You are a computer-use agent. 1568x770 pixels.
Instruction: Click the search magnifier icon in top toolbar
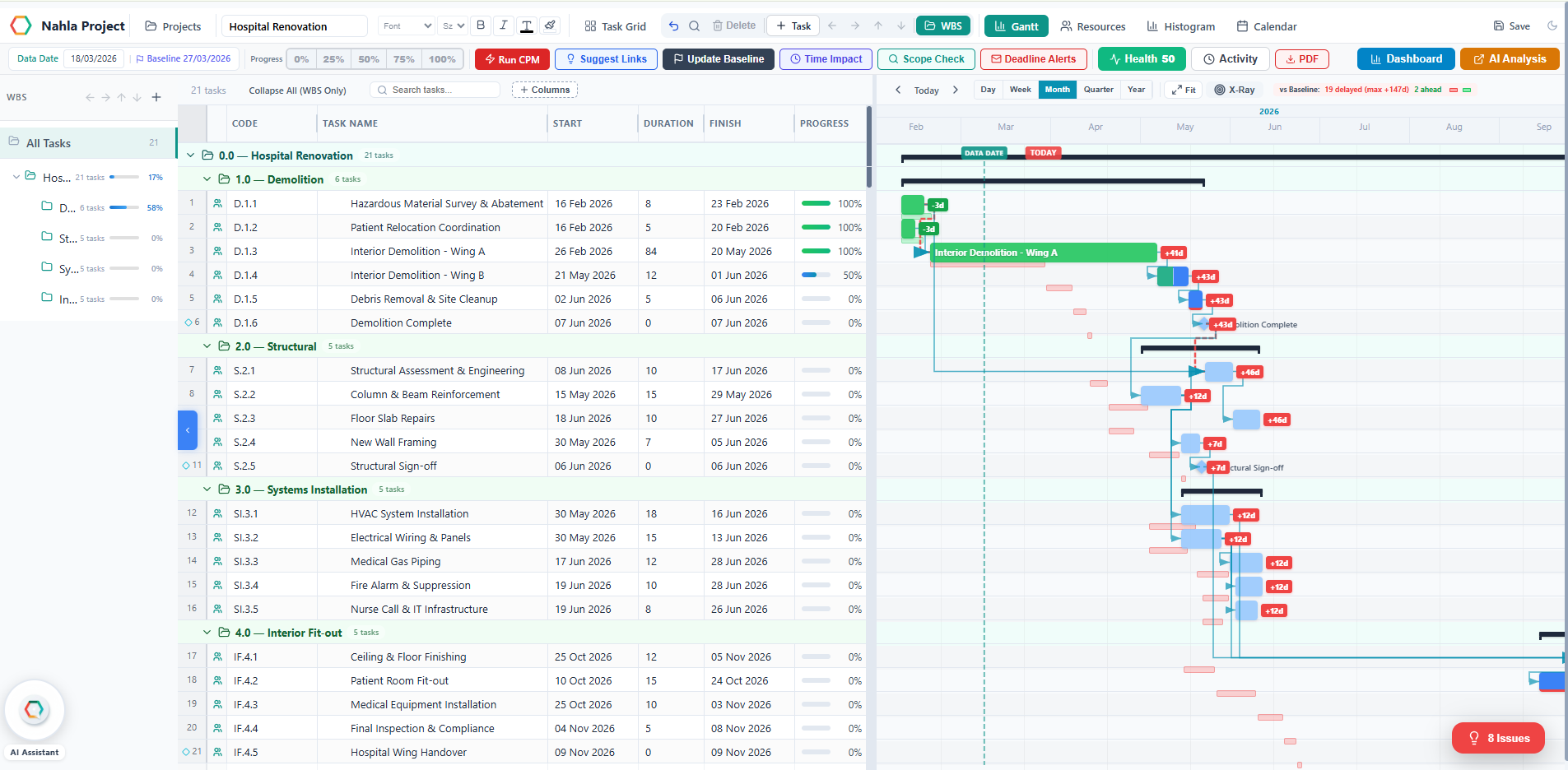(695, 26)
